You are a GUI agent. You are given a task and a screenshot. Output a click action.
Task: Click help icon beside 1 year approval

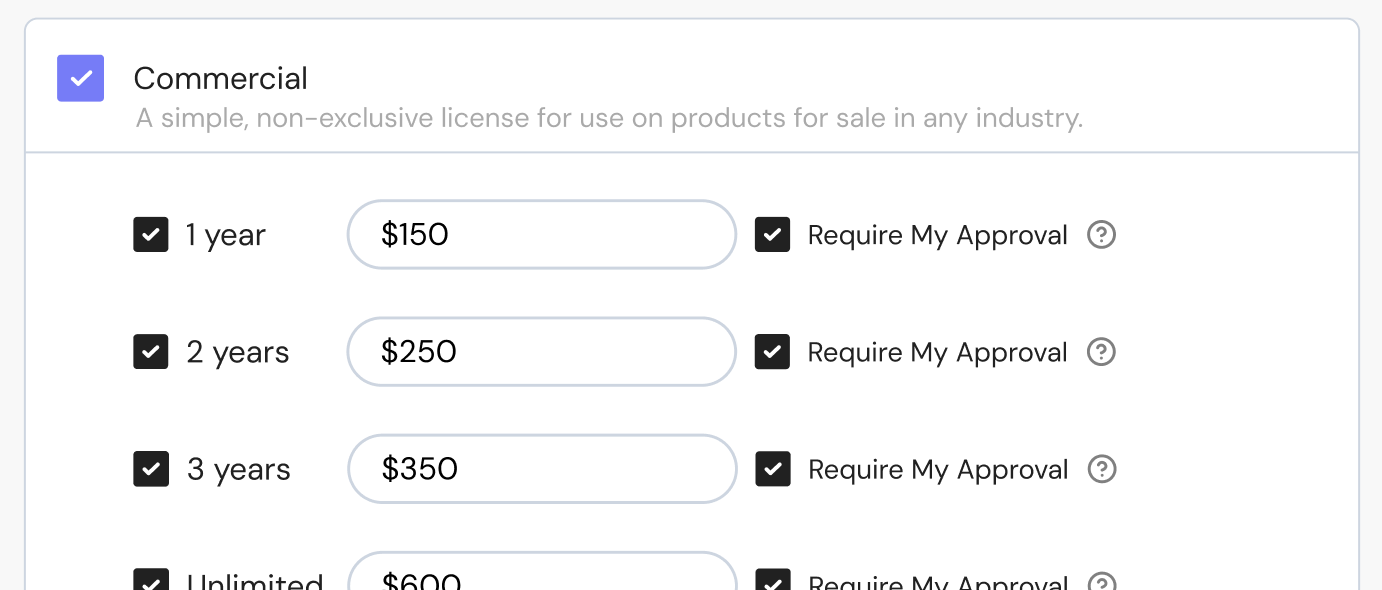click(x=1101, y=235)
